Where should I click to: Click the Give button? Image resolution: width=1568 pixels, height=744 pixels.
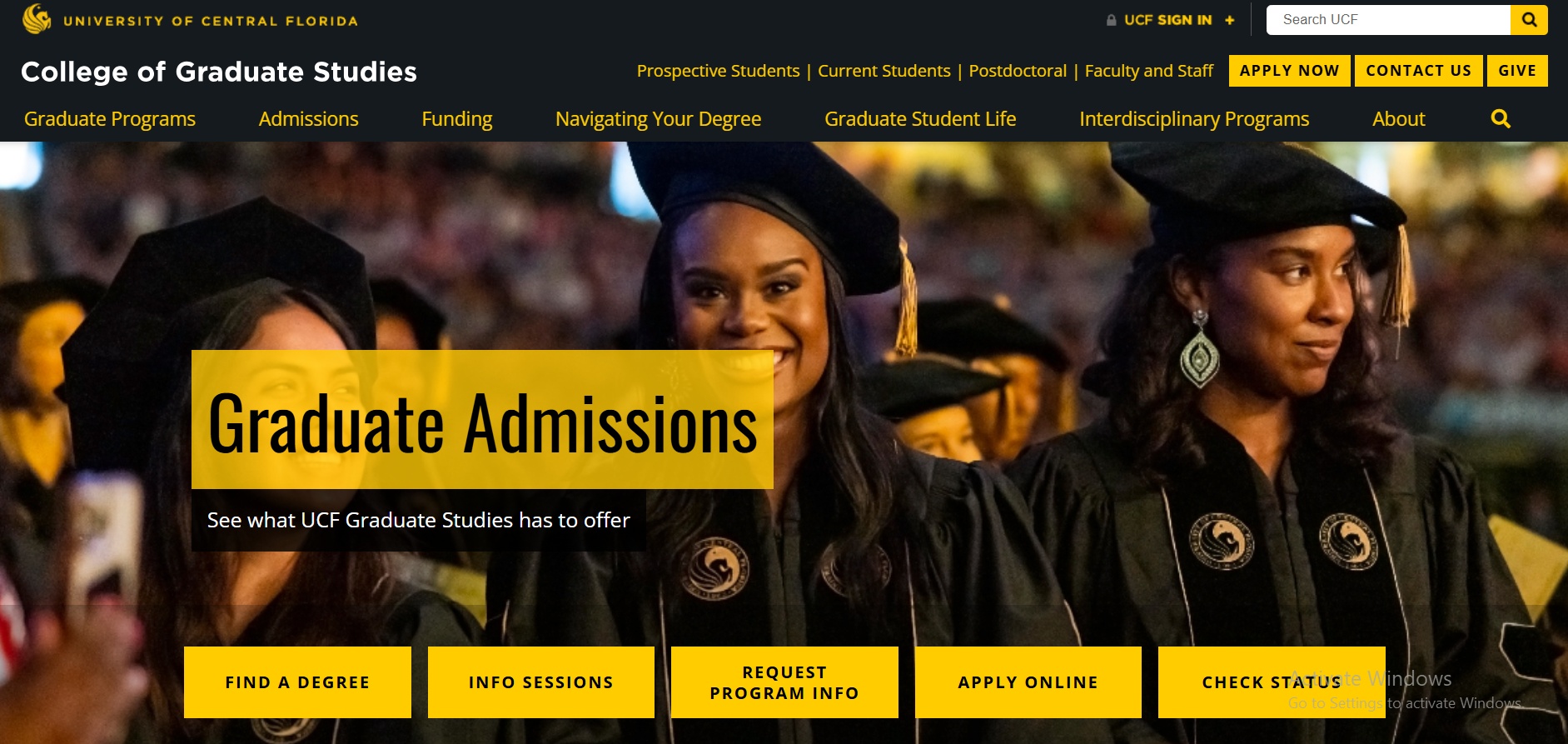(1517, 71)
